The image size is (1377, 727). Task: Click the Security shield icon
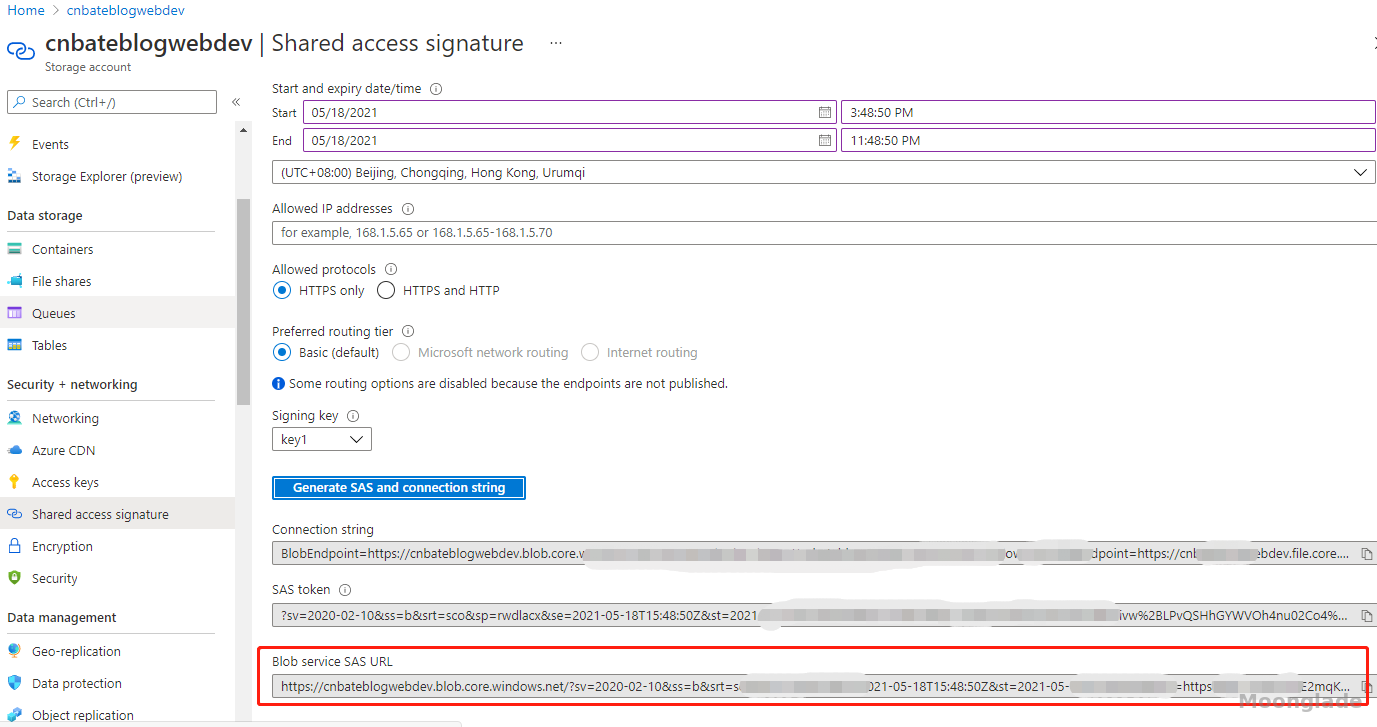14,578
